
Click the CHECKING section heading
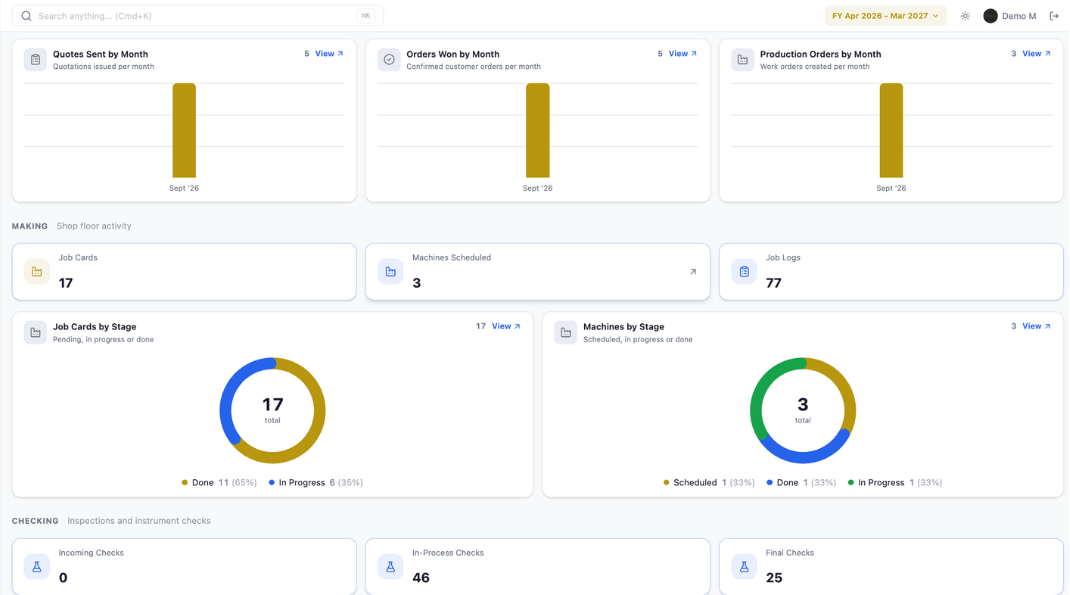(x=35, y=521)
